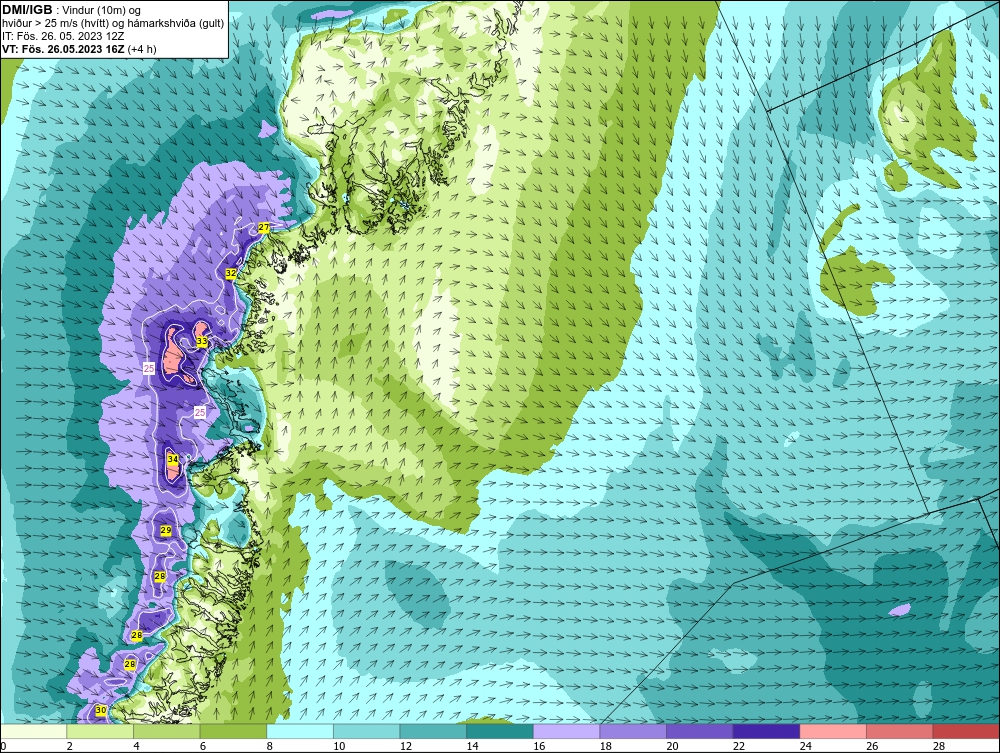Click the yellow gust label 34
The width and height of the screenshot is (1000, 753).
173,458
